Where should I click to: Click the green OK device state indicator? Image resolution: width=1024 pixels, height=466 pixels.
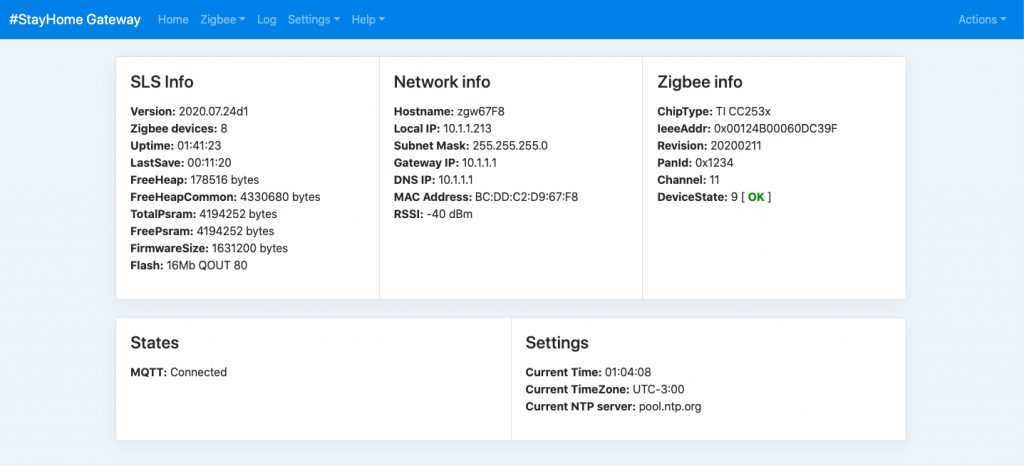(x=756, y=197)
